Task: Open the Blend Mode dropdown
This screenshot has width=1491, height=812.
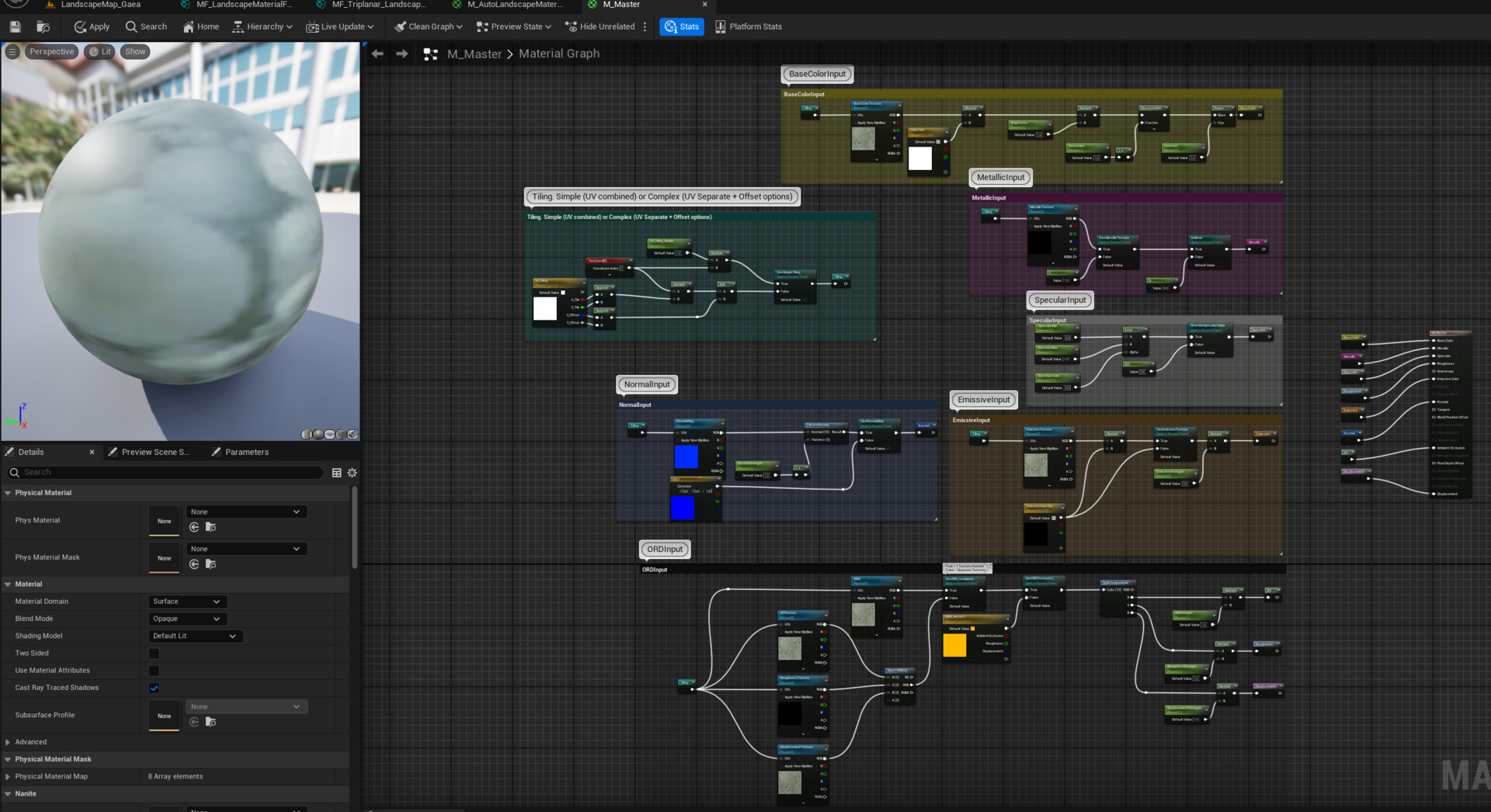Action: coord(187,619)
